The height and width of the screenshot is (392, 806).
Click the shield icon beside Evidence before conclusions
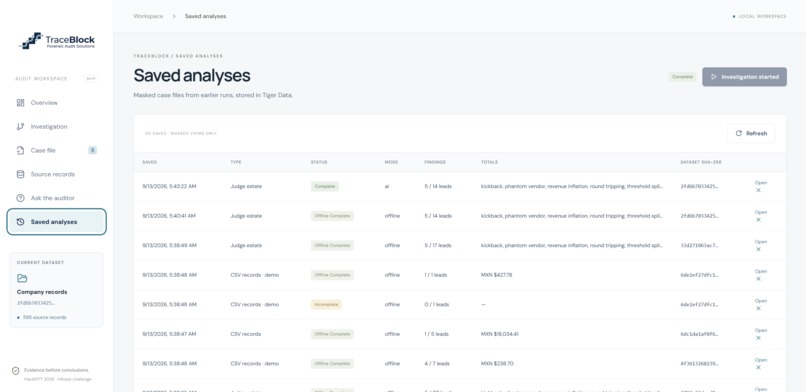(x=15, y=370)
